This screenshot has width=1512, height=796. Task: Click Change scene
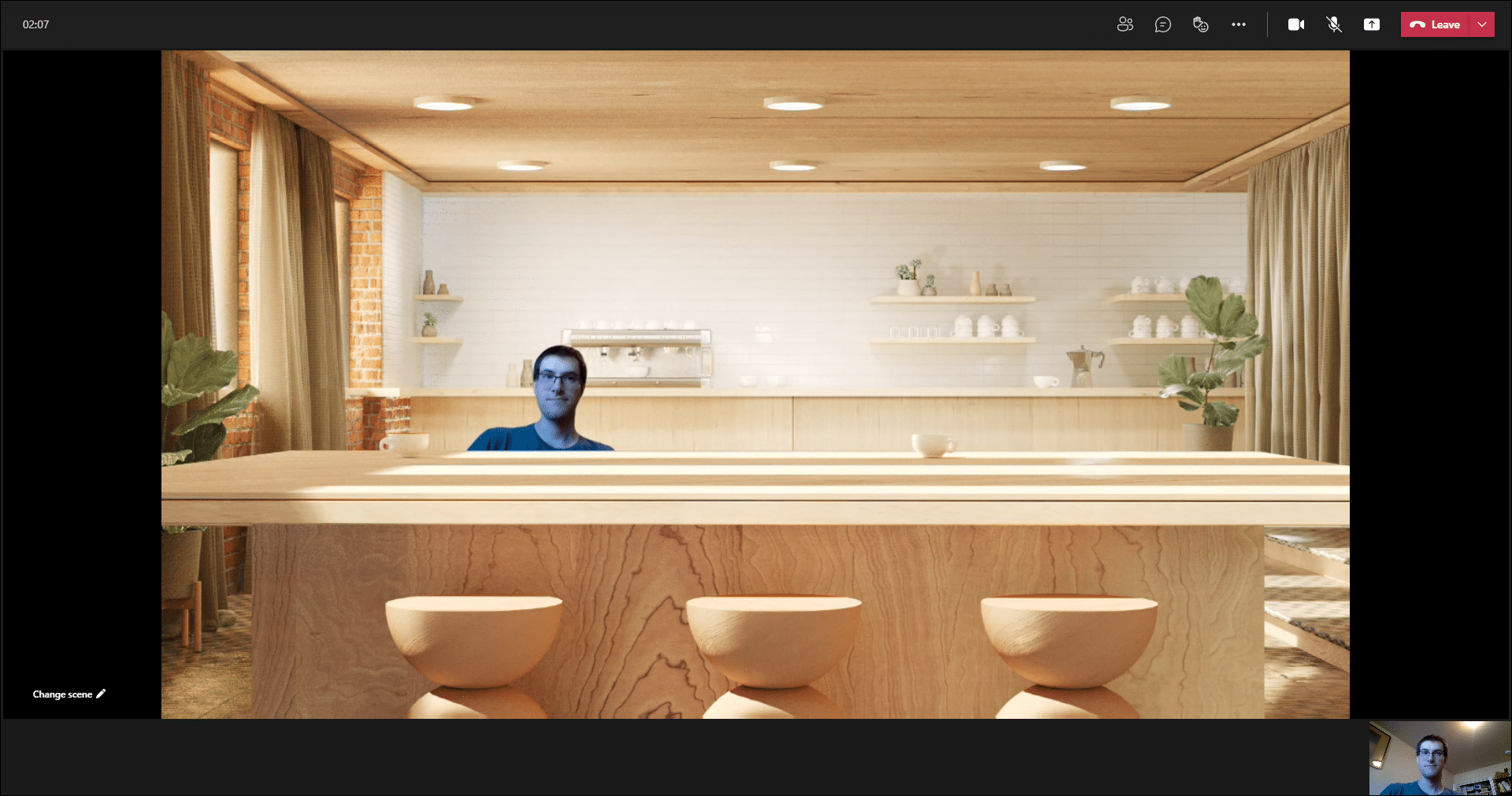coord(63,694)
